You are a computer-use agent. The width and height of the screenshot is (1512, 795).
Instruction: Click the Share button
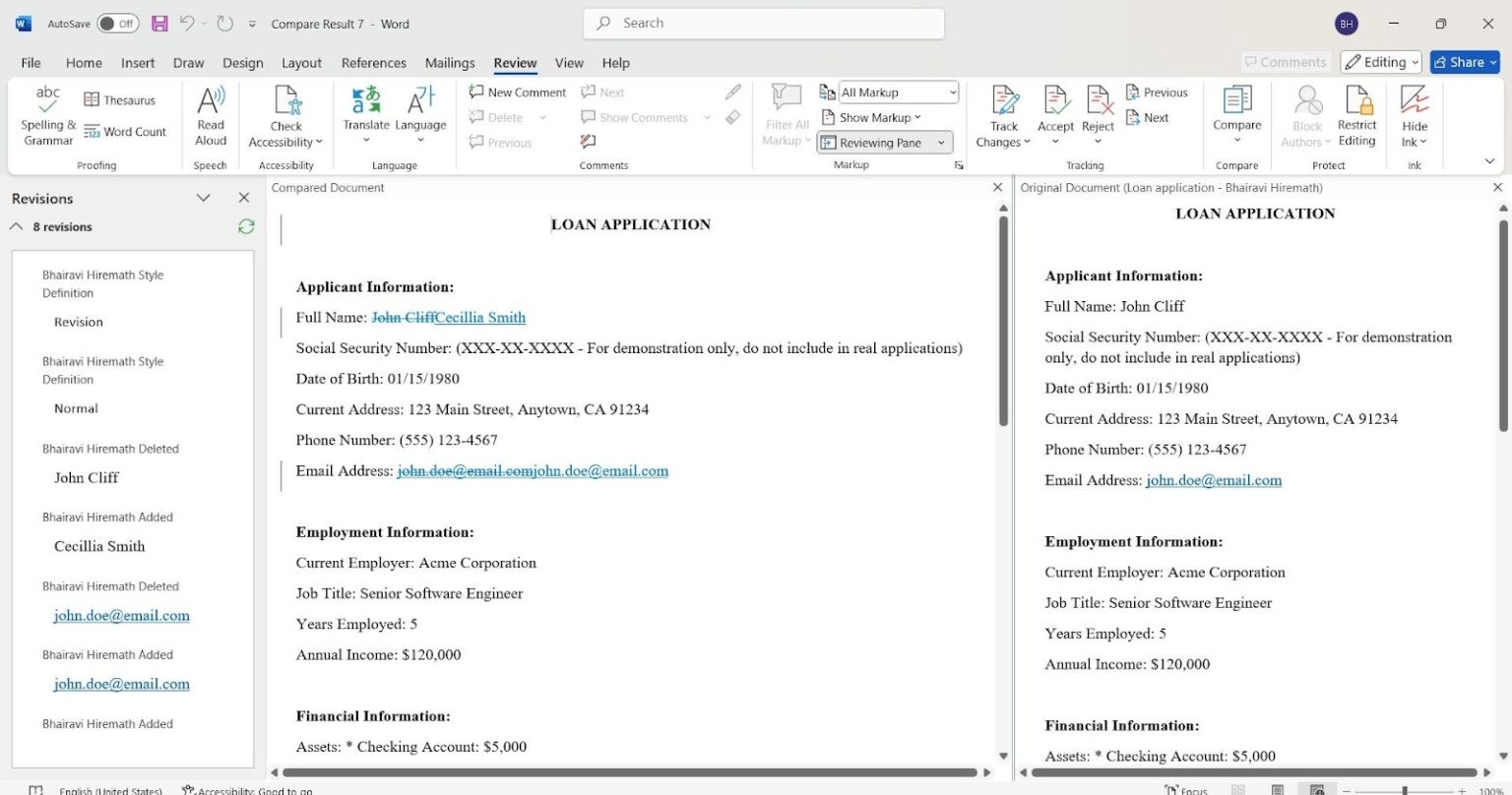click(1464, 62)
